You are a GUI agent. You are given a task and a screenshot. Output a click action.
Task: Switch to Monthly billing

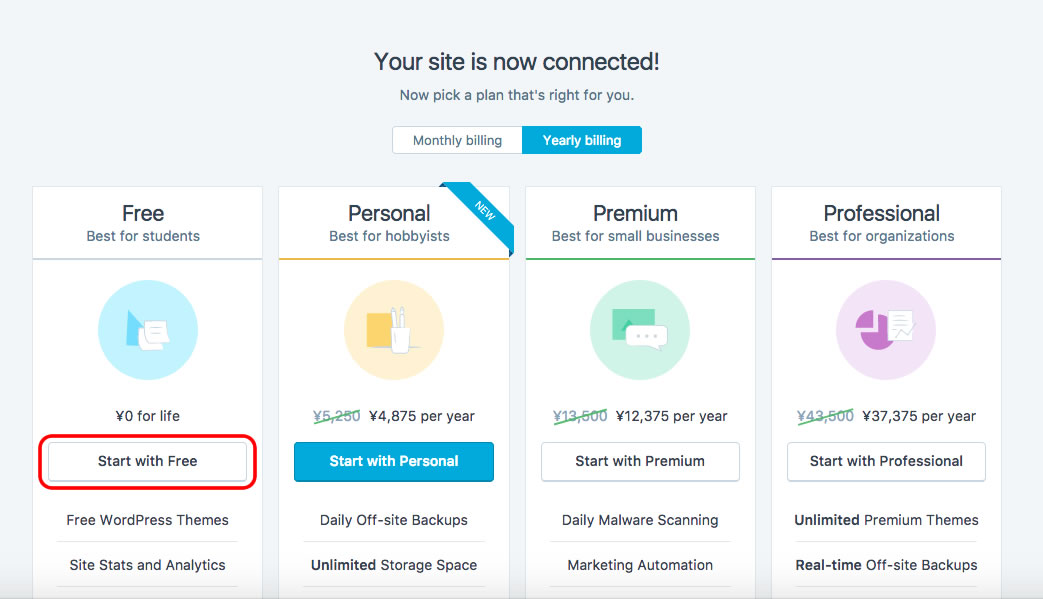[457, 140]
